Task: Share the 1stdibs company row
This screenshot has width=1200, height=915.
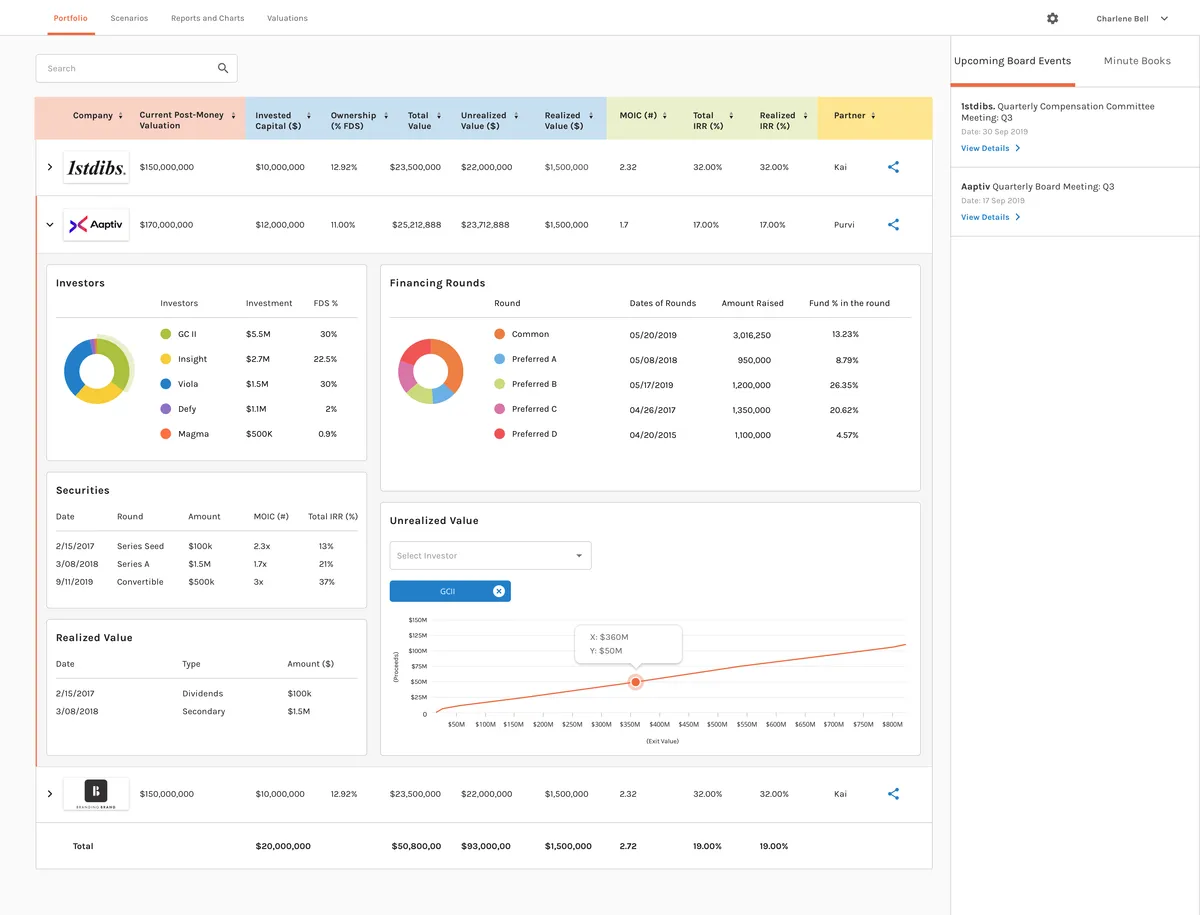Action: (x=893, y=167)
